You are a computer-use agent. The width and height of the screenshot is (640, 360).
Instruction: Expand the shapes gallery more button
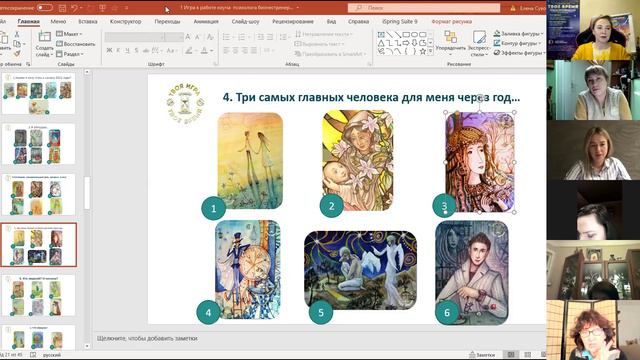430,51
